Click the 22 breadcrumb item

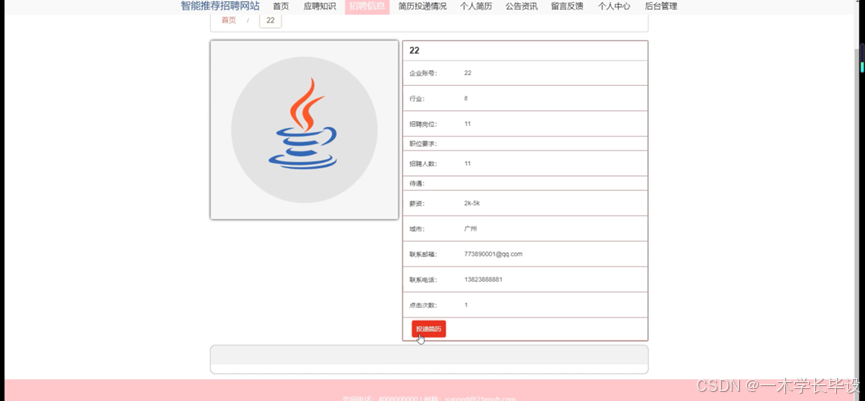point(270,20)
